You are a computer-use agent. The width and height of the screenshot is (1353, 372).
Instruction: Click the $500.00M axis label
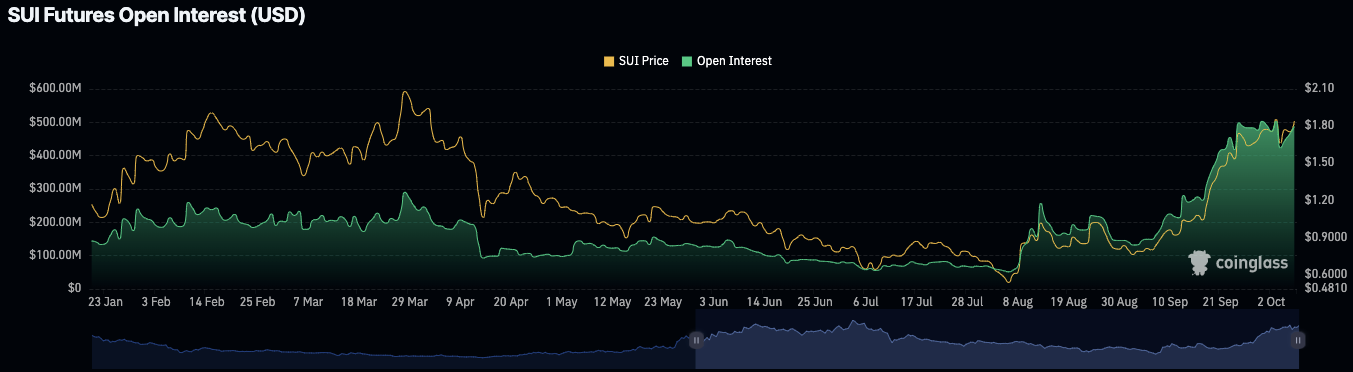point(55,122)
